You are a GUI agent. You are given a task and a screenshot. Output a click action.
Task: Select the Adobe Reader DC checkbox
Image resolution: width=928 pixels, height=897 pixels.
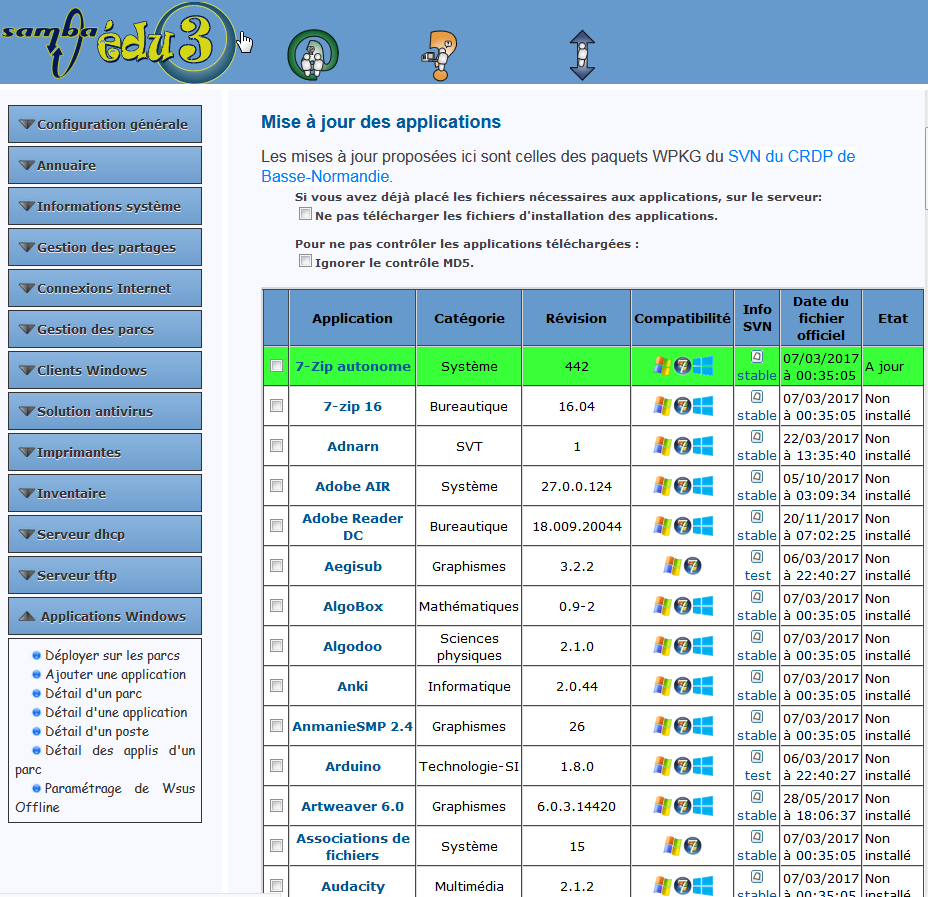[x=276, y=525]
